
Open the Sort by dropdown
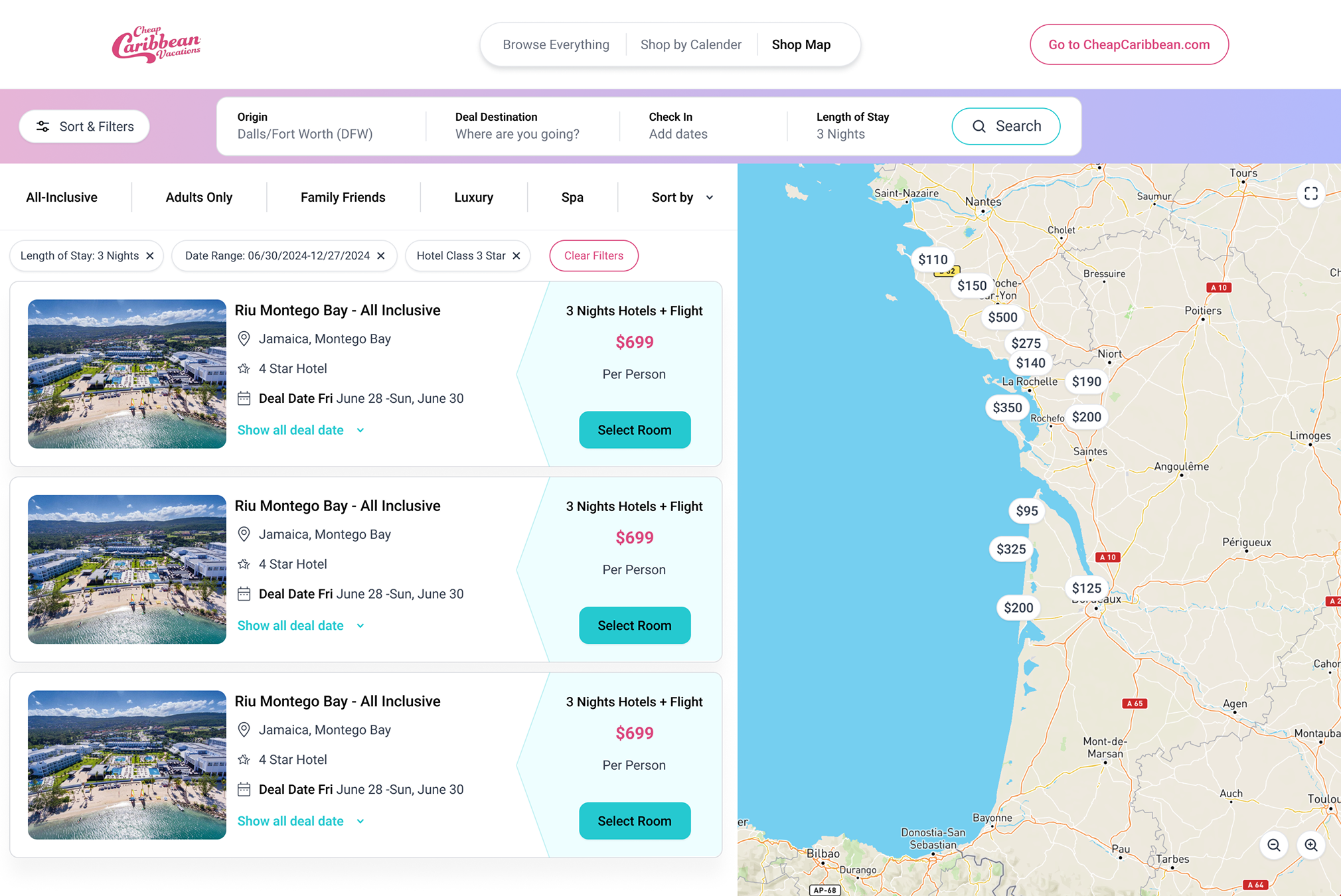pos(682,197)
